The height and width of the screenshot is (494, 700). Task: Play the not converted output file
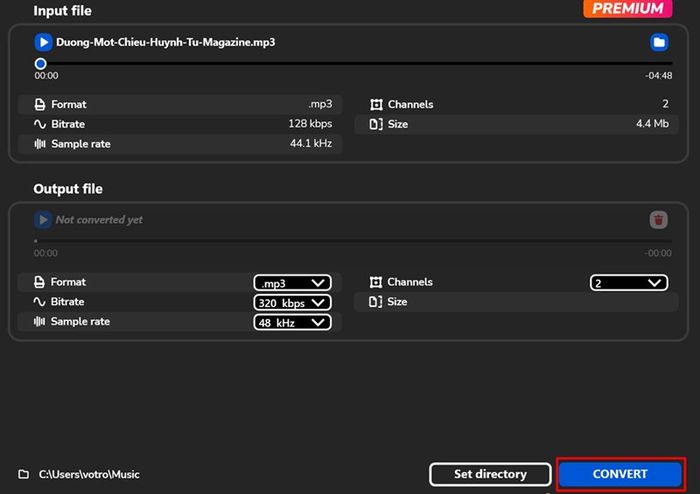43,220
